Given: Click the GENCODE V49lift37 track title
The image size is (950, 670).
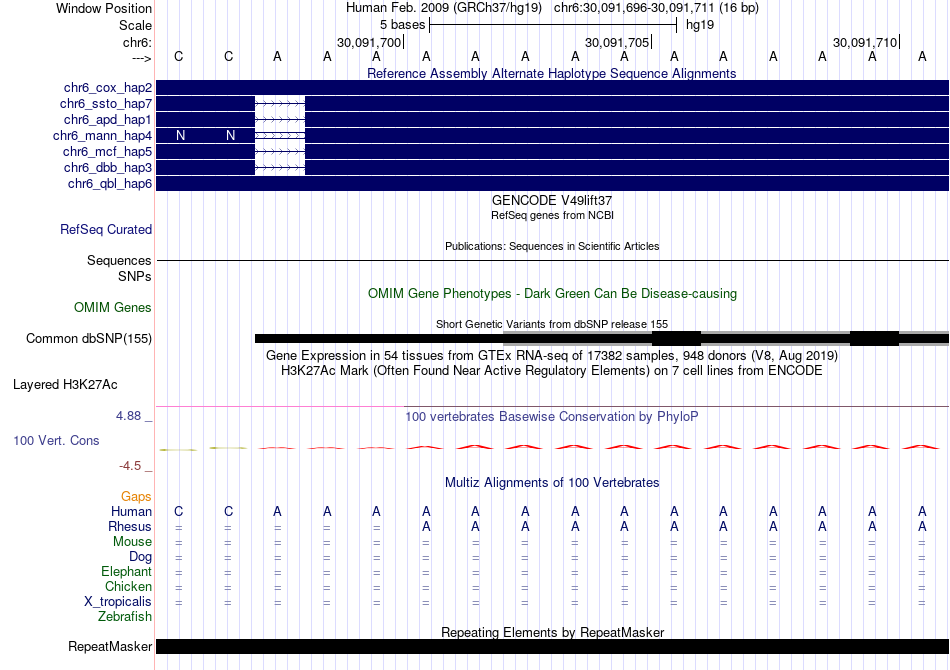Looking at the screenshot, I should coord(552,200).
